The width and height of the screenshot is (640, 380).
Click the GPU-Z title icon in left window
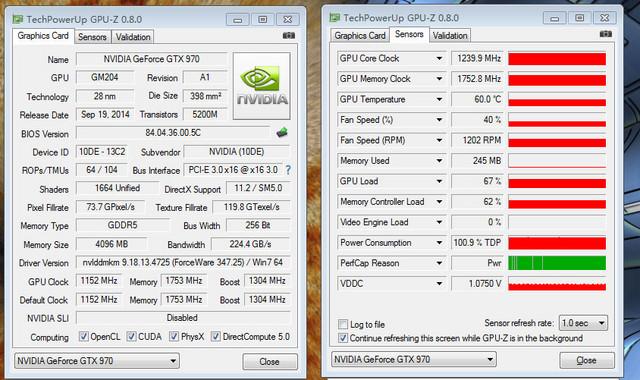click(x=18, y=19)
